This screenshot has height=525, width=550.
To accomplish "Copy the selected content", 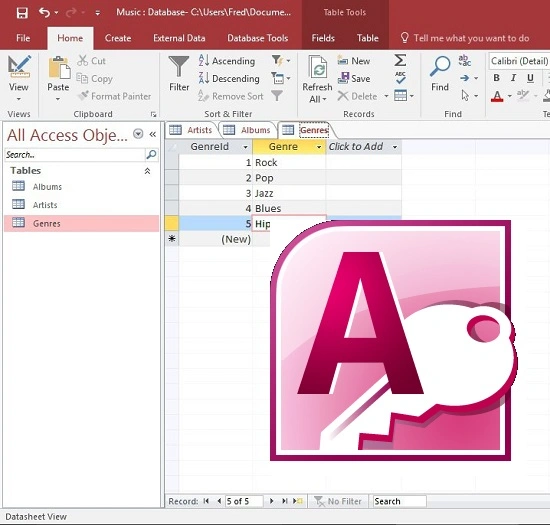I will pyautogui.click(x=95, y=79).
